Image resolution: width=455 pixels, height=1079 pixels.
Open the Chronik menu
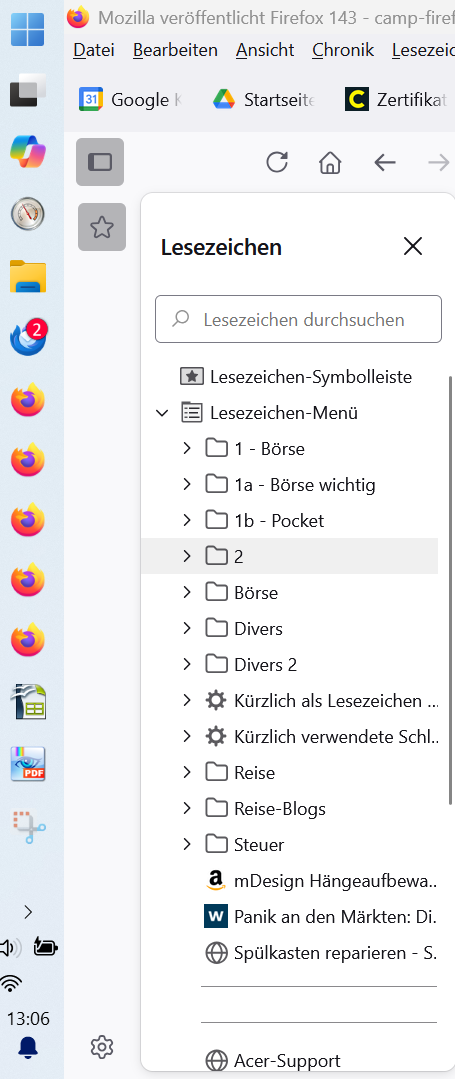343,50
